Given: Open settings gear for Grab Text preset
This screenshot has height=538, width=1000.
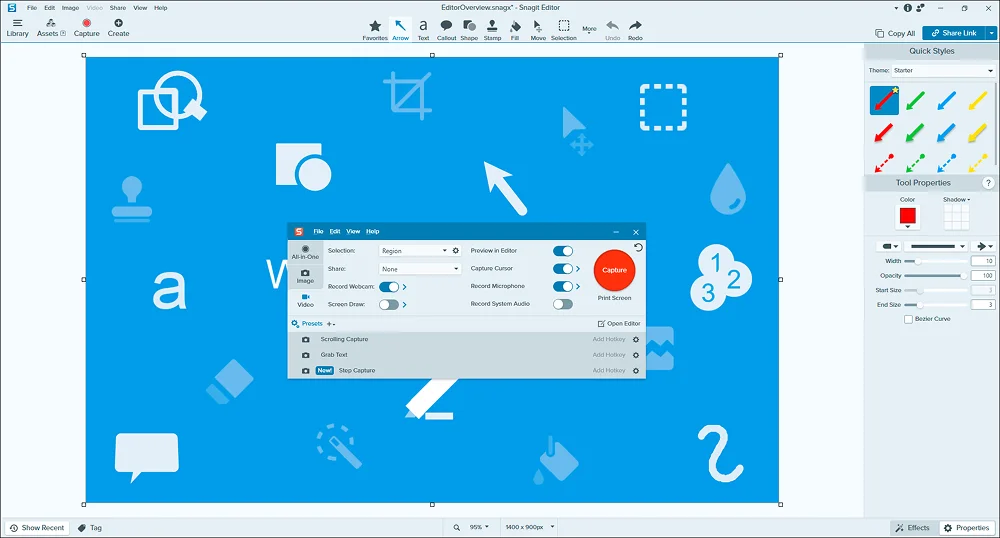Looking at the screenshot, I should click(636, 355).
